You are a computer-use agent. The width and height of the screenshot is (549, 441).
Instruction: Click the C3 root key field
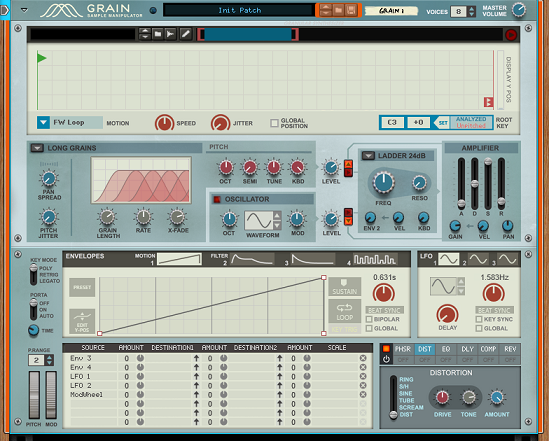coord(392,122)
